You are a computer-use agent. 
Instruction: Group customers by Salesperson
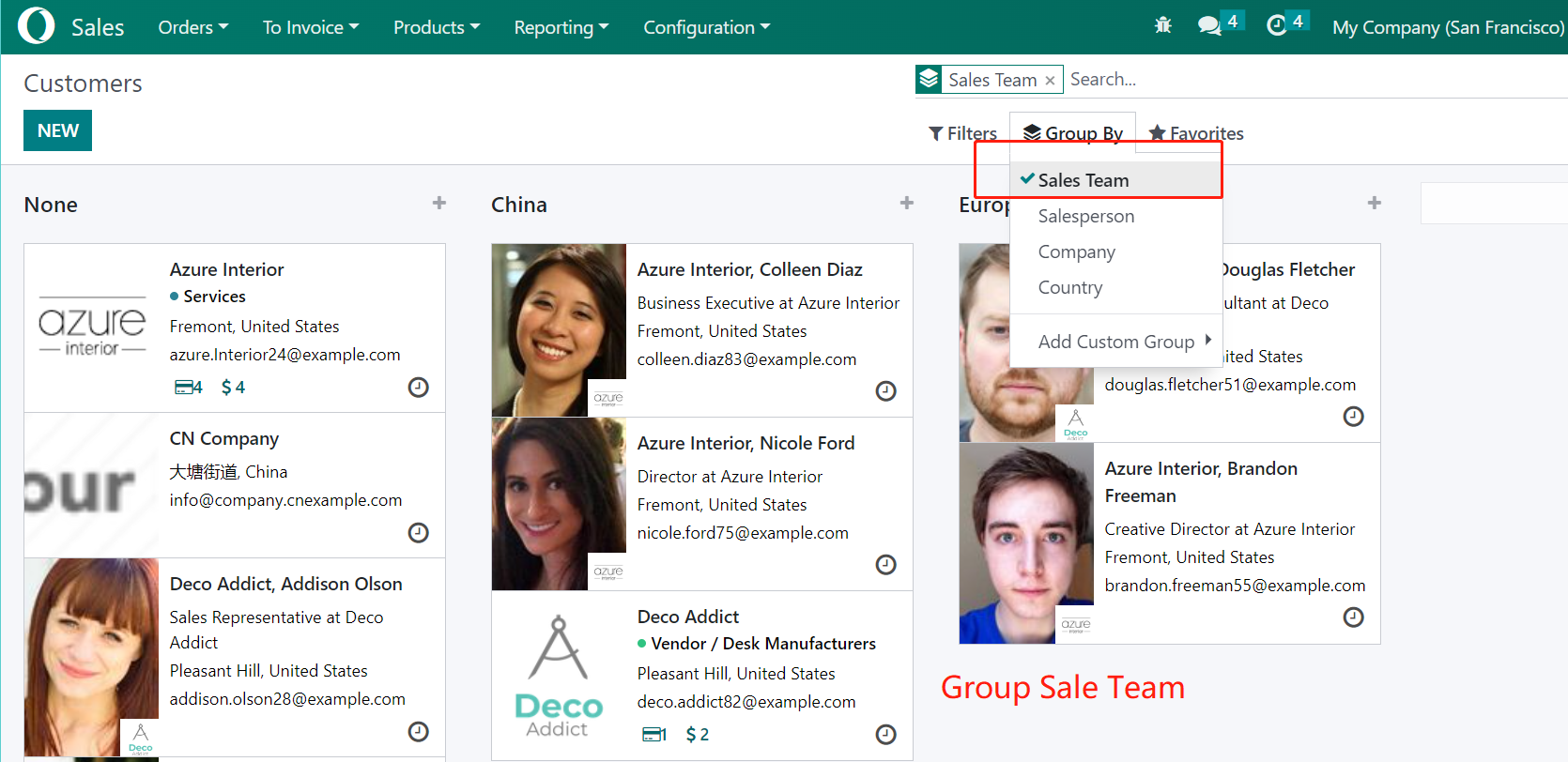point(1116,216)
